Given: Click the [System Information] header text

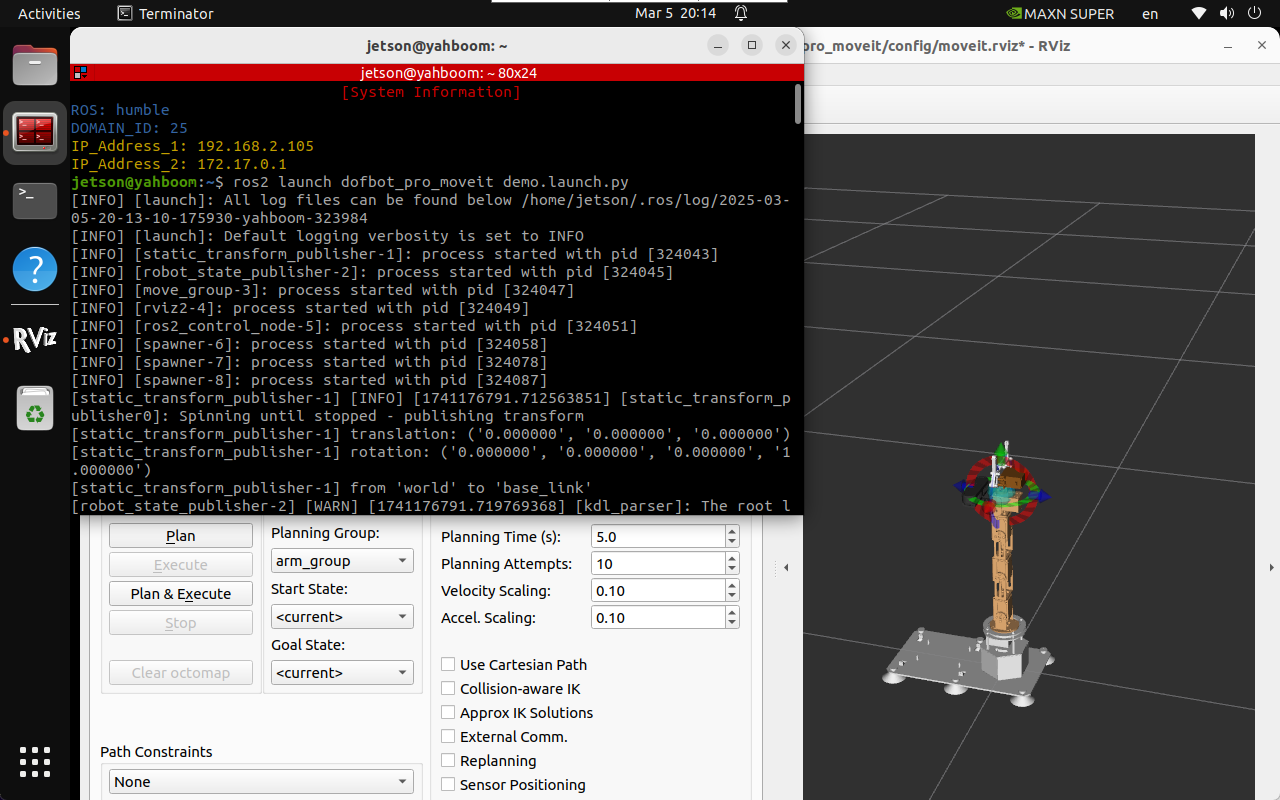Looking at the screenshot, I should (431, 92).
